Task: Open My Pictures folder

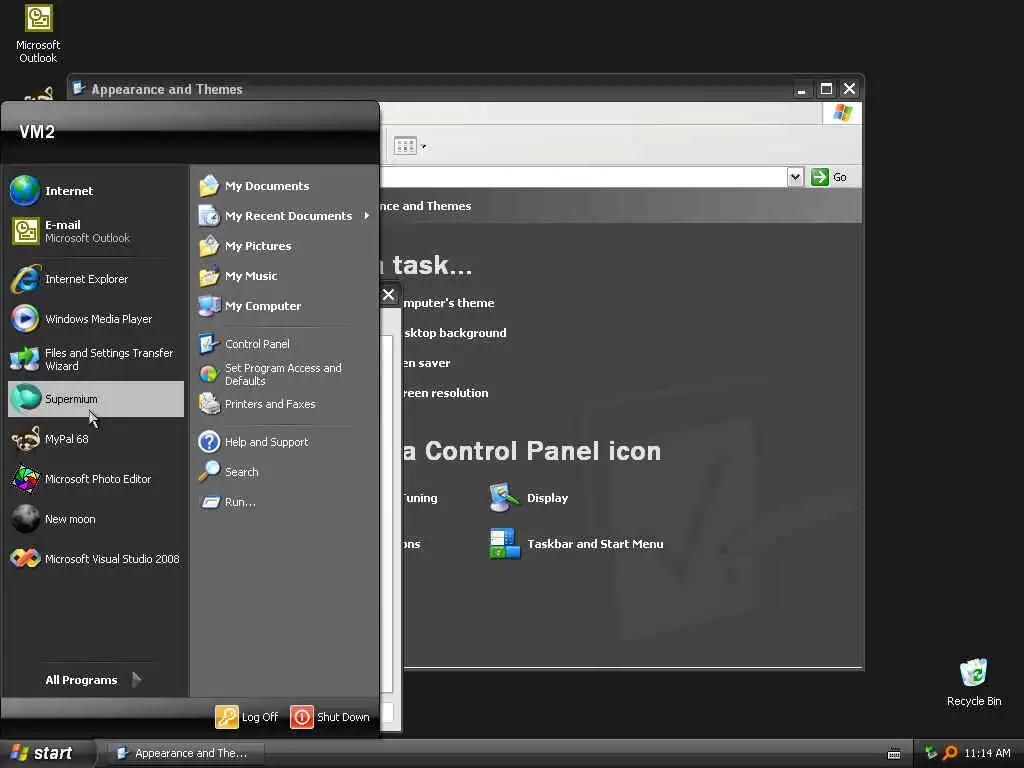Action: 285,246
